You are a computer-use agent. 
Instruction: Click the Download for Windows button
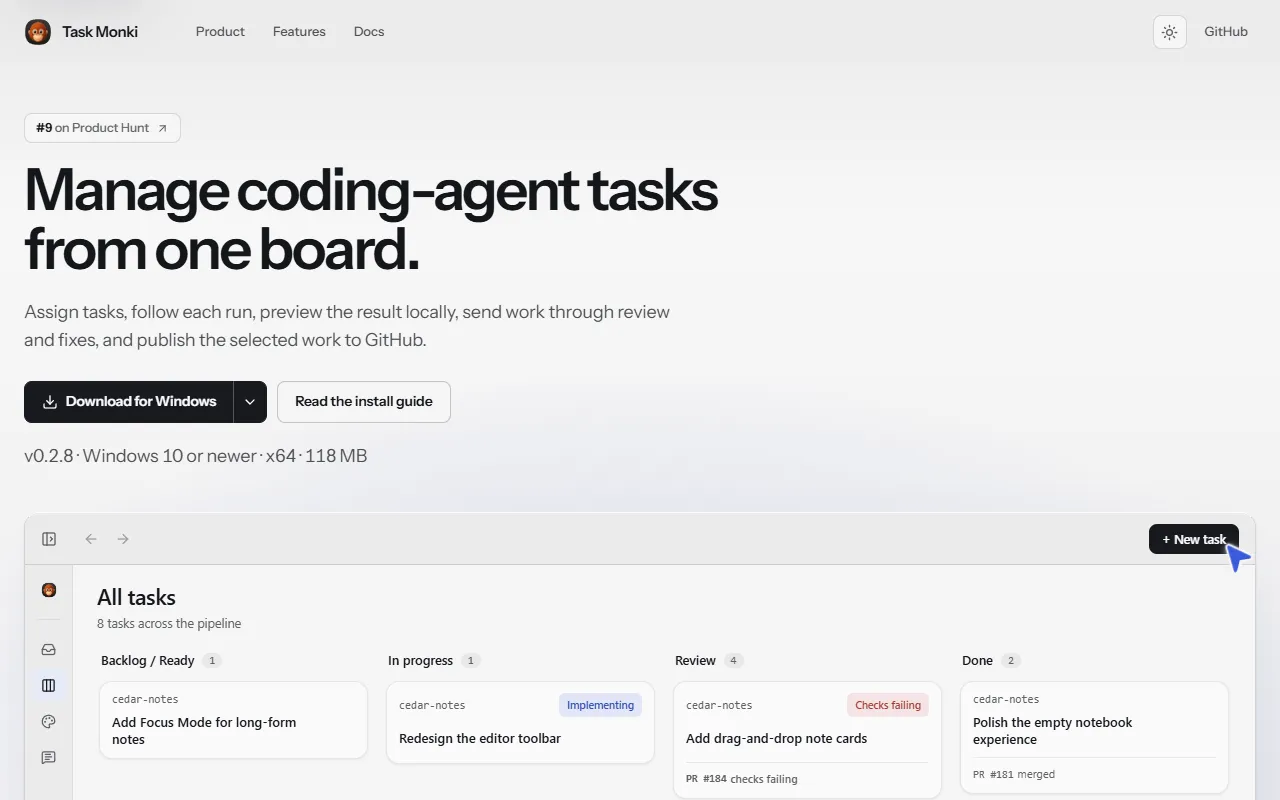[129, 402]
